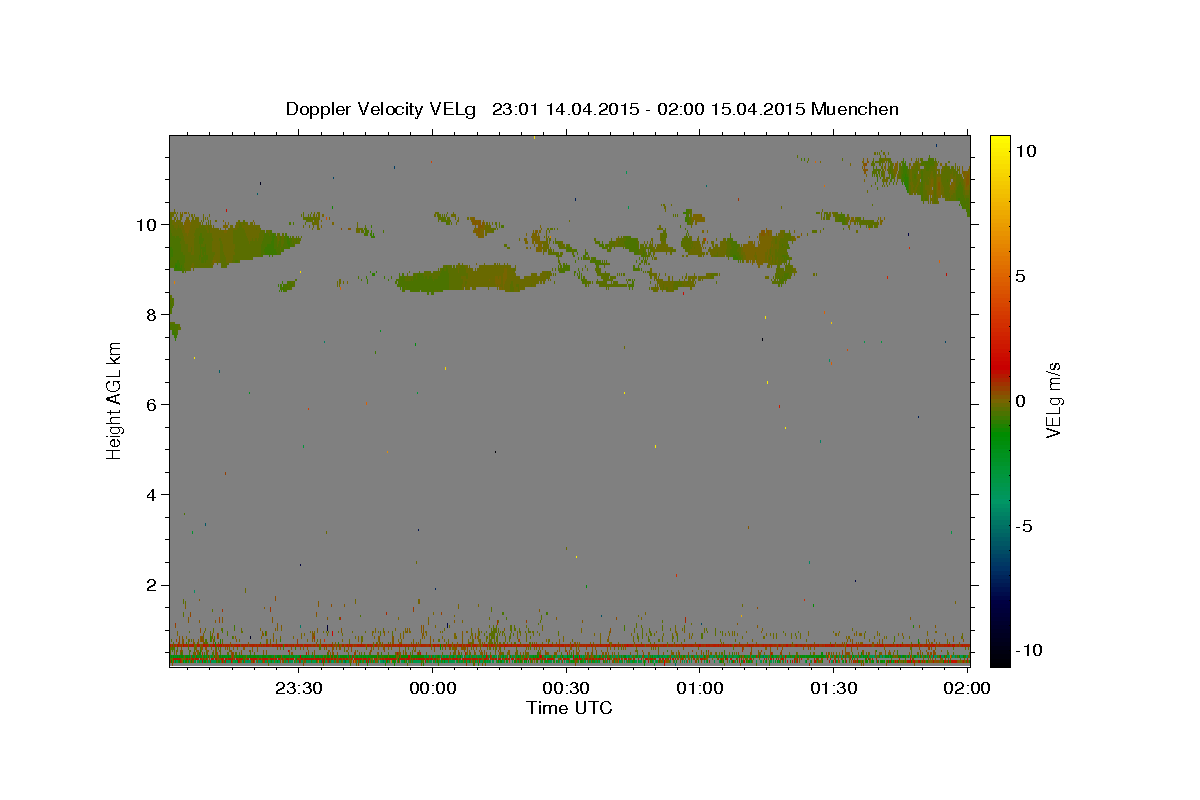Click the 01:30 time tick label
This screenshot has height=800, width=1200.
(x=833, y=688)
